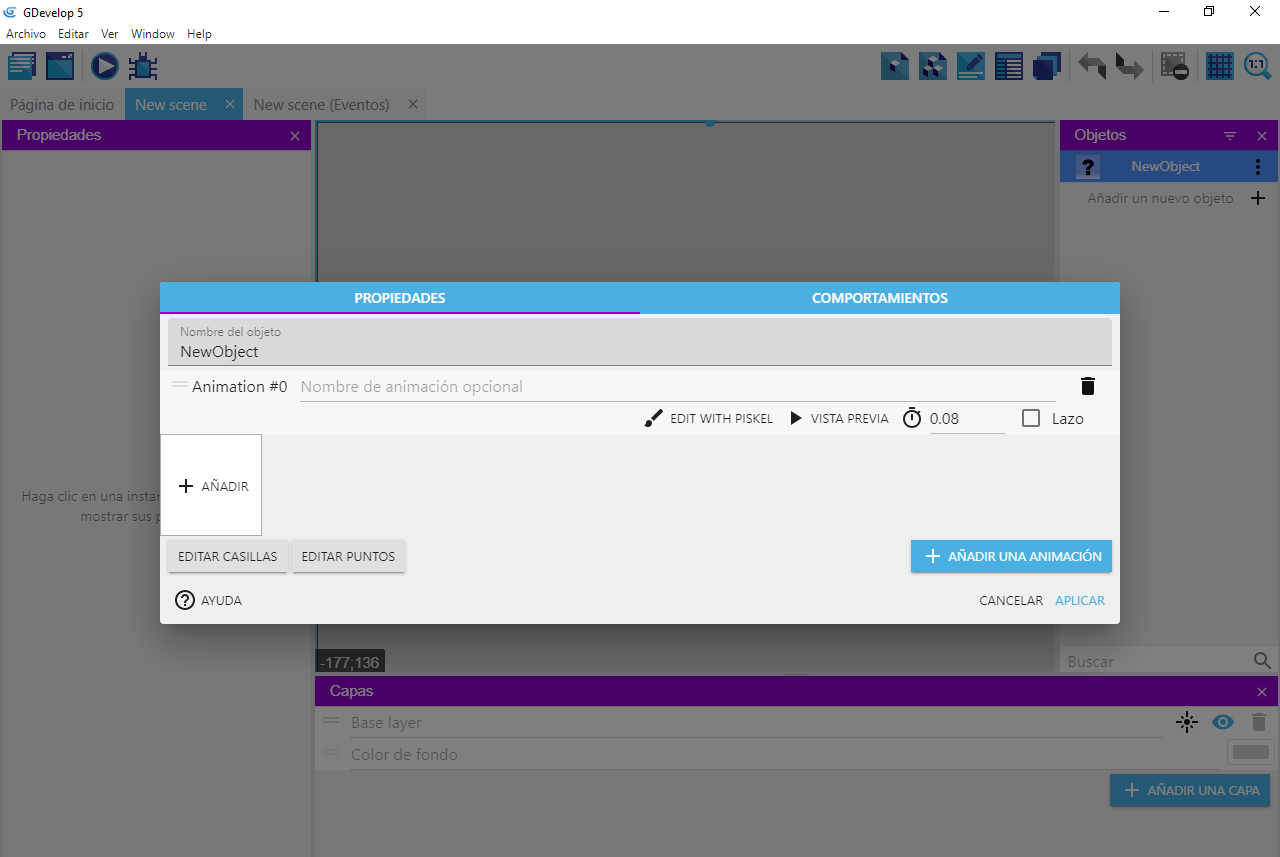This screenshot has width=1280, height=857.
Task: Click the undo arrow icon
Action: tap(1092, 67)
